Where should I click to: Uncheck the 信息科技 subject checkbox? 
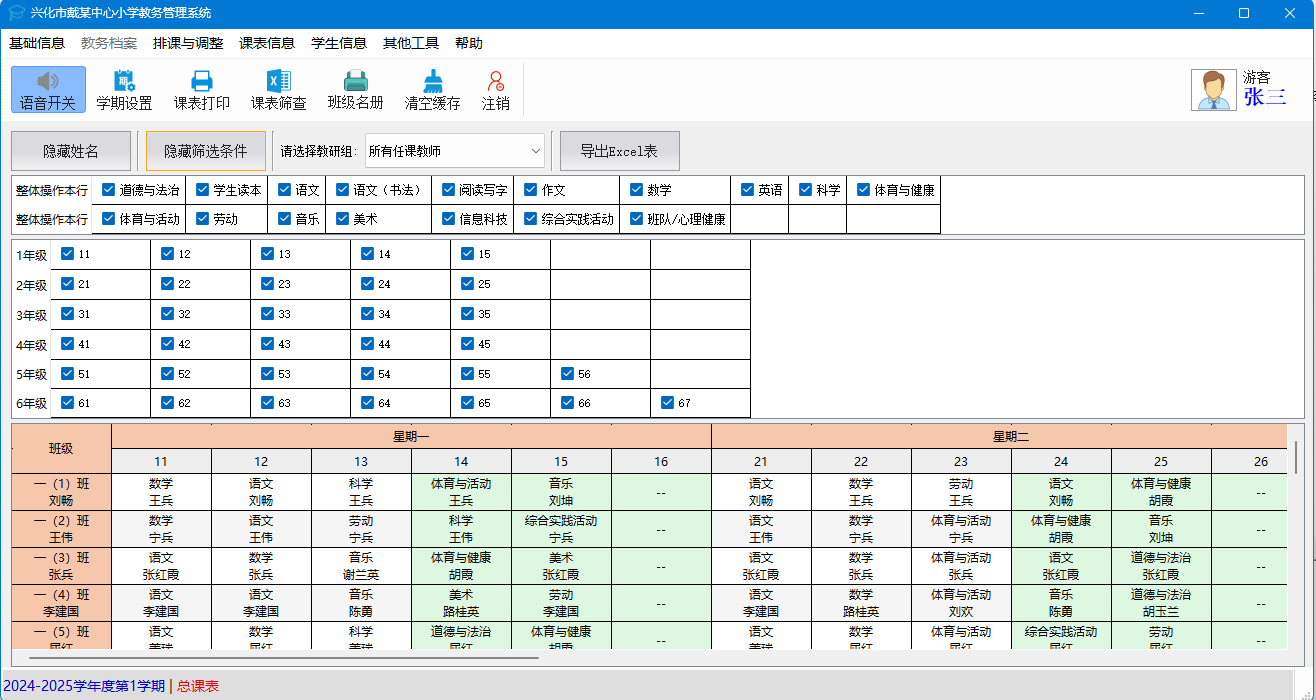coord(449,219)
